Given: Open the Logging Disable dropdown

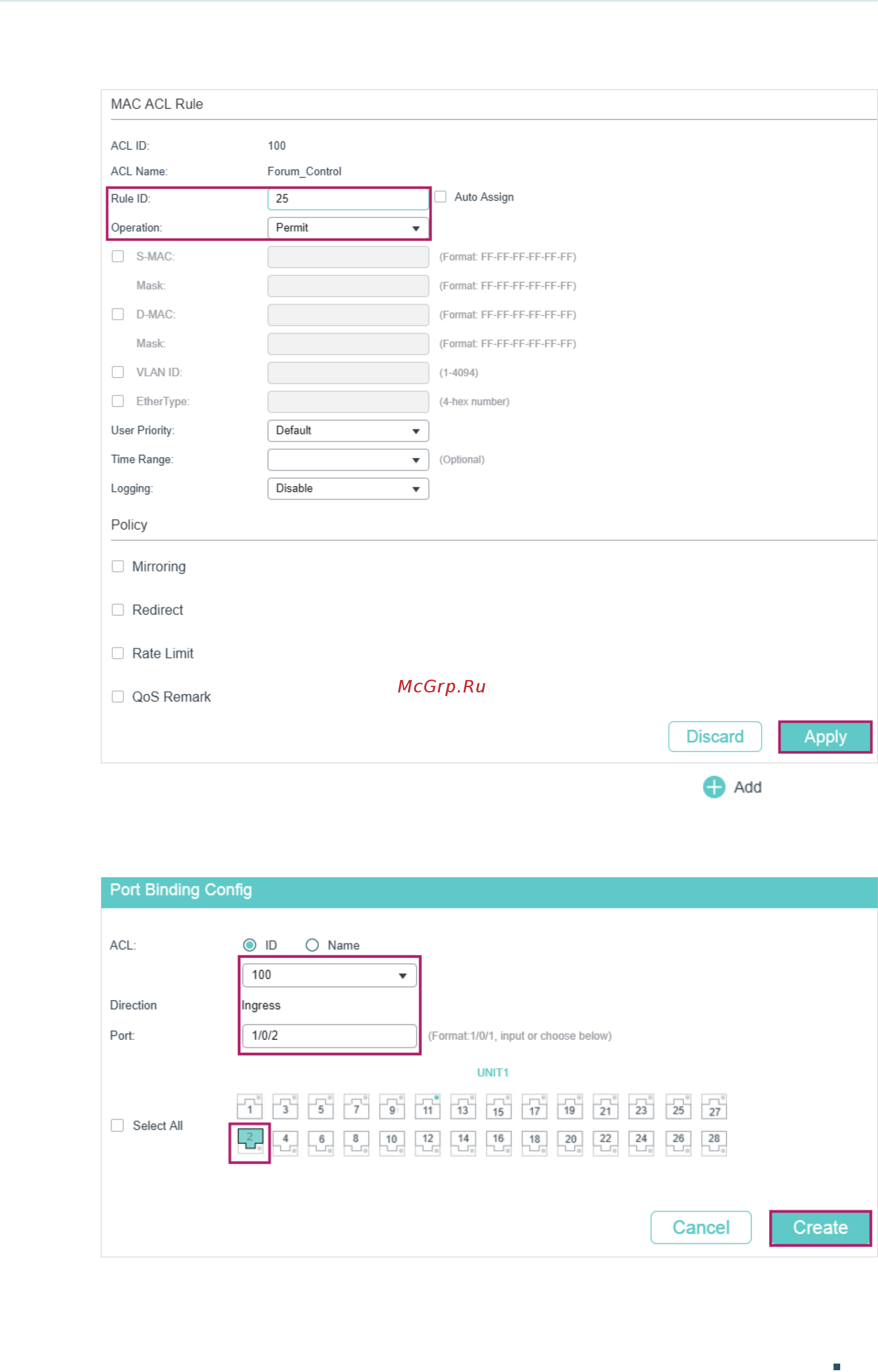Looking at the screenshot, I should click(348, 489).
